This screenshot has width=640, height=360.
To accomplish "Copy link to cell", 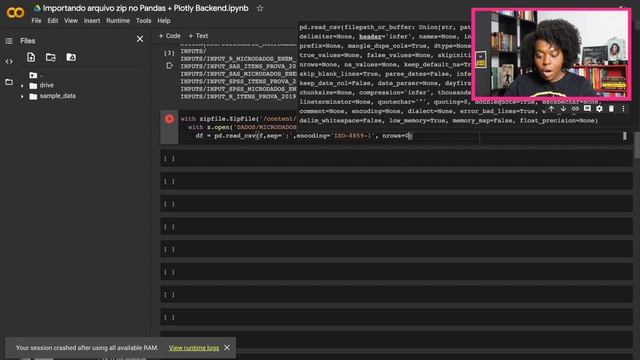I will pyautogui.click(x=575, y=109).
